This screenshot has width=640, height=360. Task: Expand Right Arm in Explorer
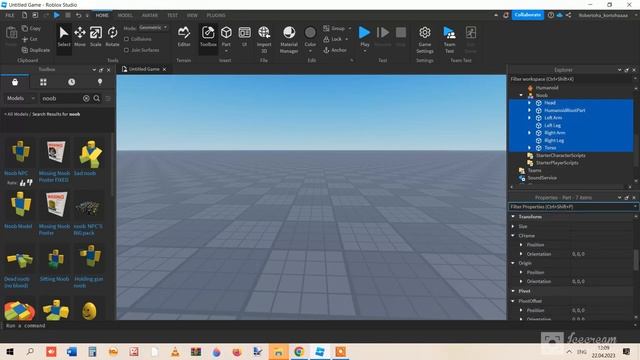pyautogui.click(x=529, y=133)
